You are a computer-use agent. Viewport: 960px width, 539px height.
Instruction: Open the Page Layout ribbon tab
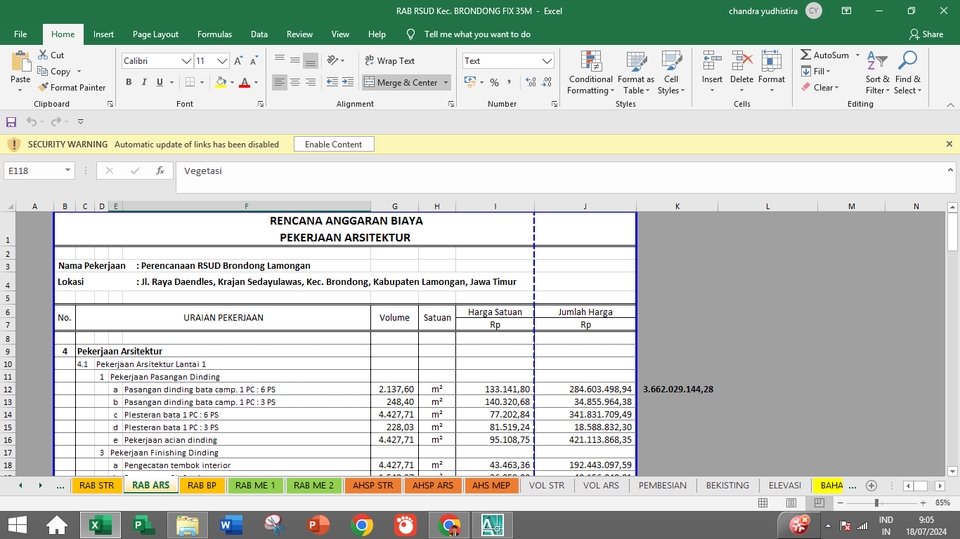click(x=155, y=34)
